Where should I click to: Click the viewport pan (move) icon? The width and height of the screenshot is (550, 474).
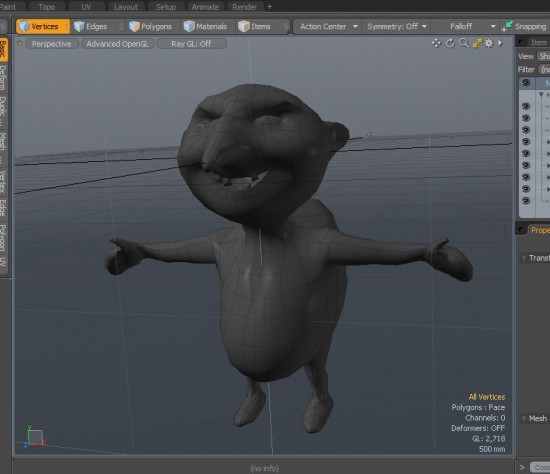(436, 43)
